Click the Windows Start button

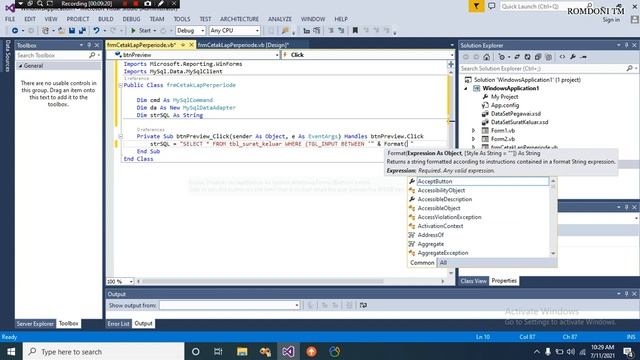11,351
